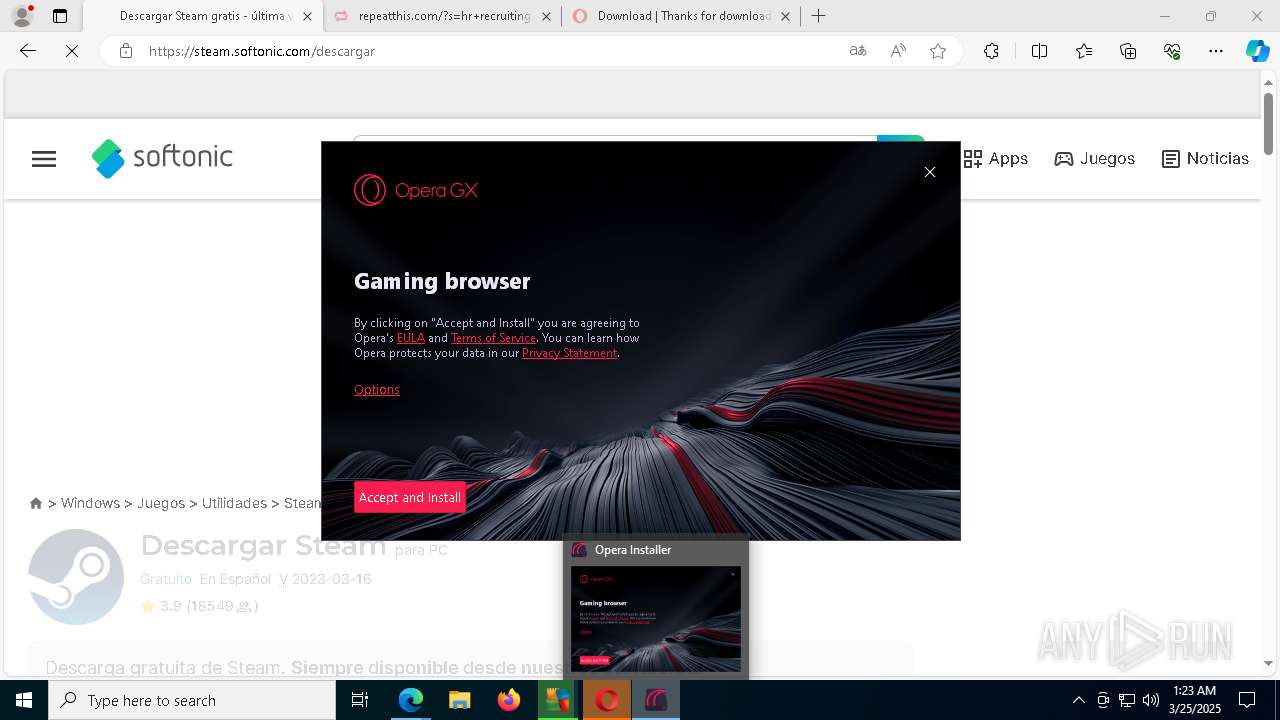The width and height of the screenshot is (1280, 720).
Task: Click Accept and Install in Opera GX installer
Action: point(409,497)
